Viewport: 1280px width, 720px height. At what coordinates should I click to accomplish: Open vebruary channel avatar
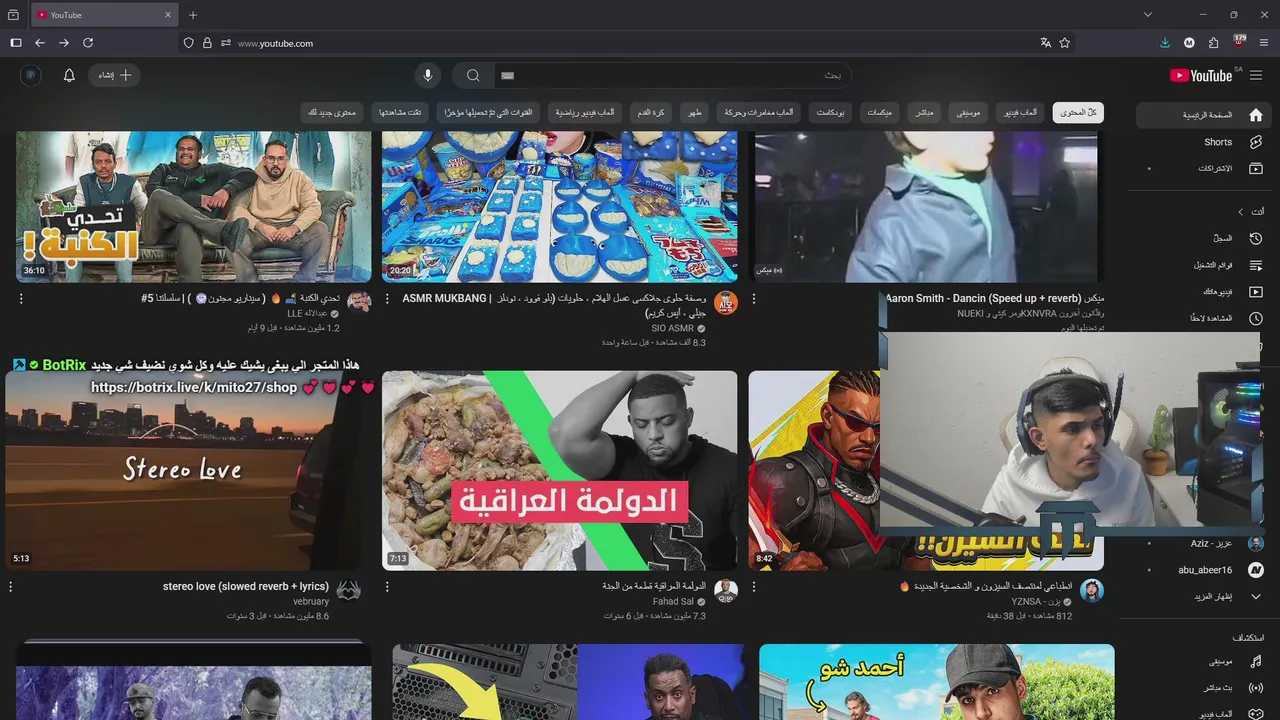tap(348, 591)
